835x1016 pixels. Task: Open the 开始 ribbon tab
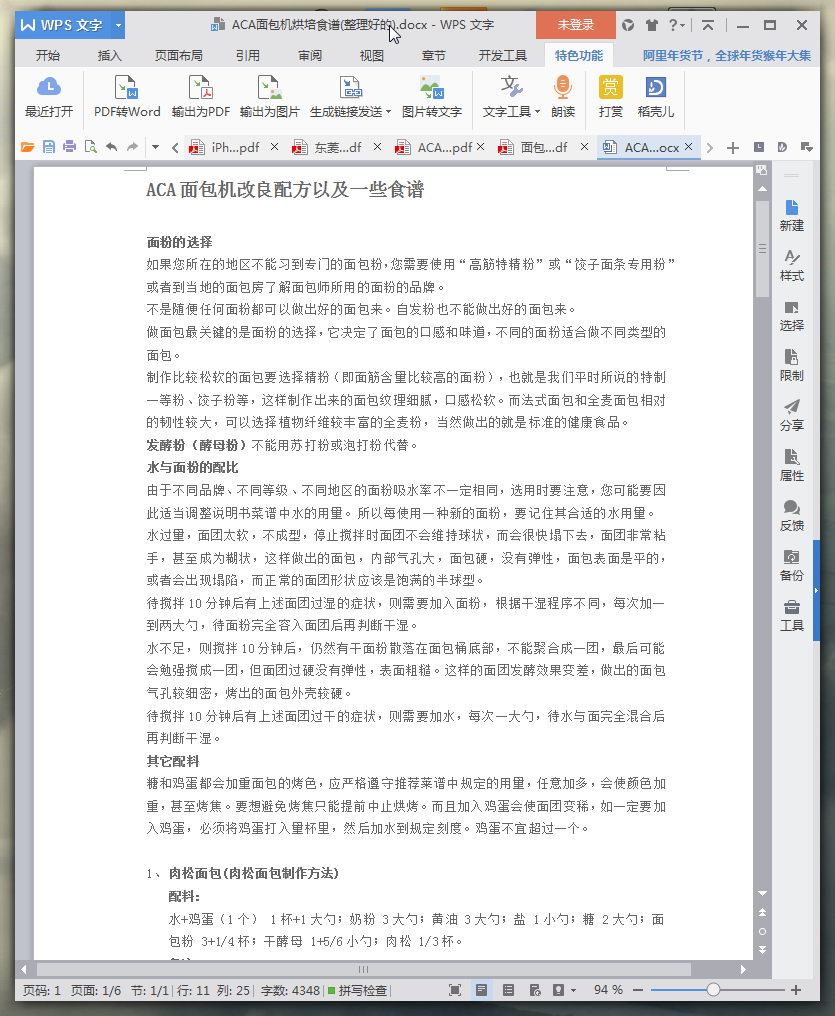(48, 56)
